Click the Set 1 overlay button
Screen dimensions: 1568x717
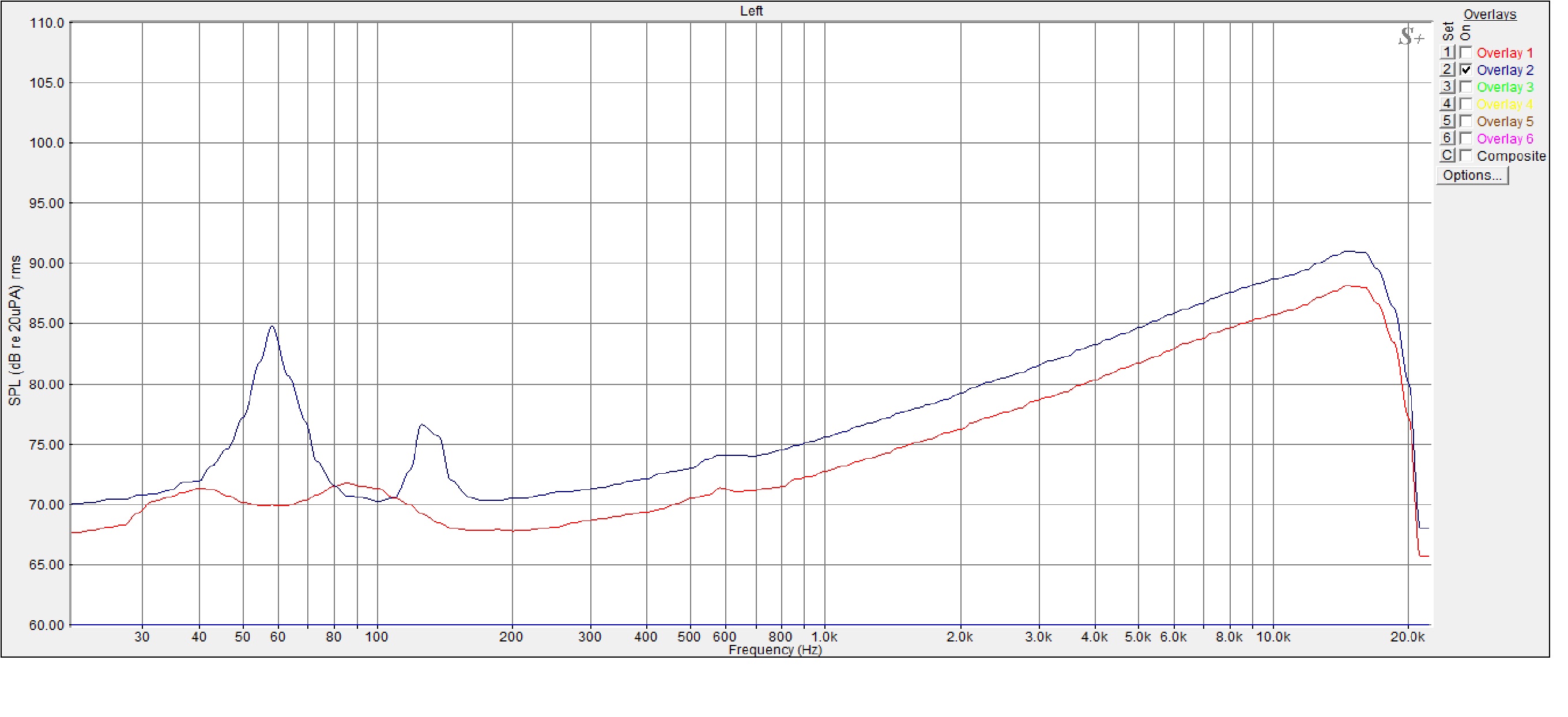click(1447, 52)
